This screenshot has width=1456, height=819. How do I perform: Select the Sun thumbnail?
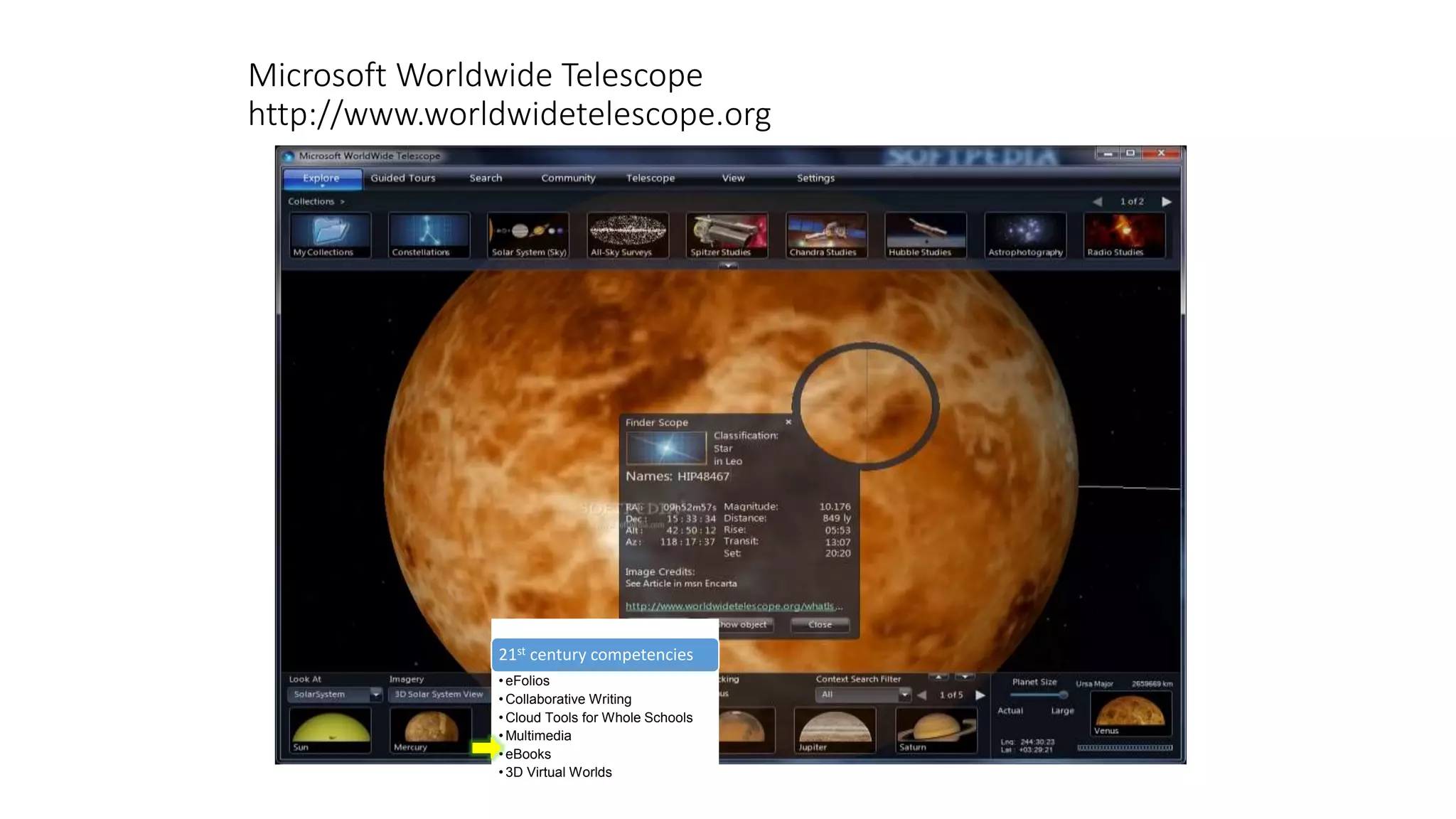330,730
